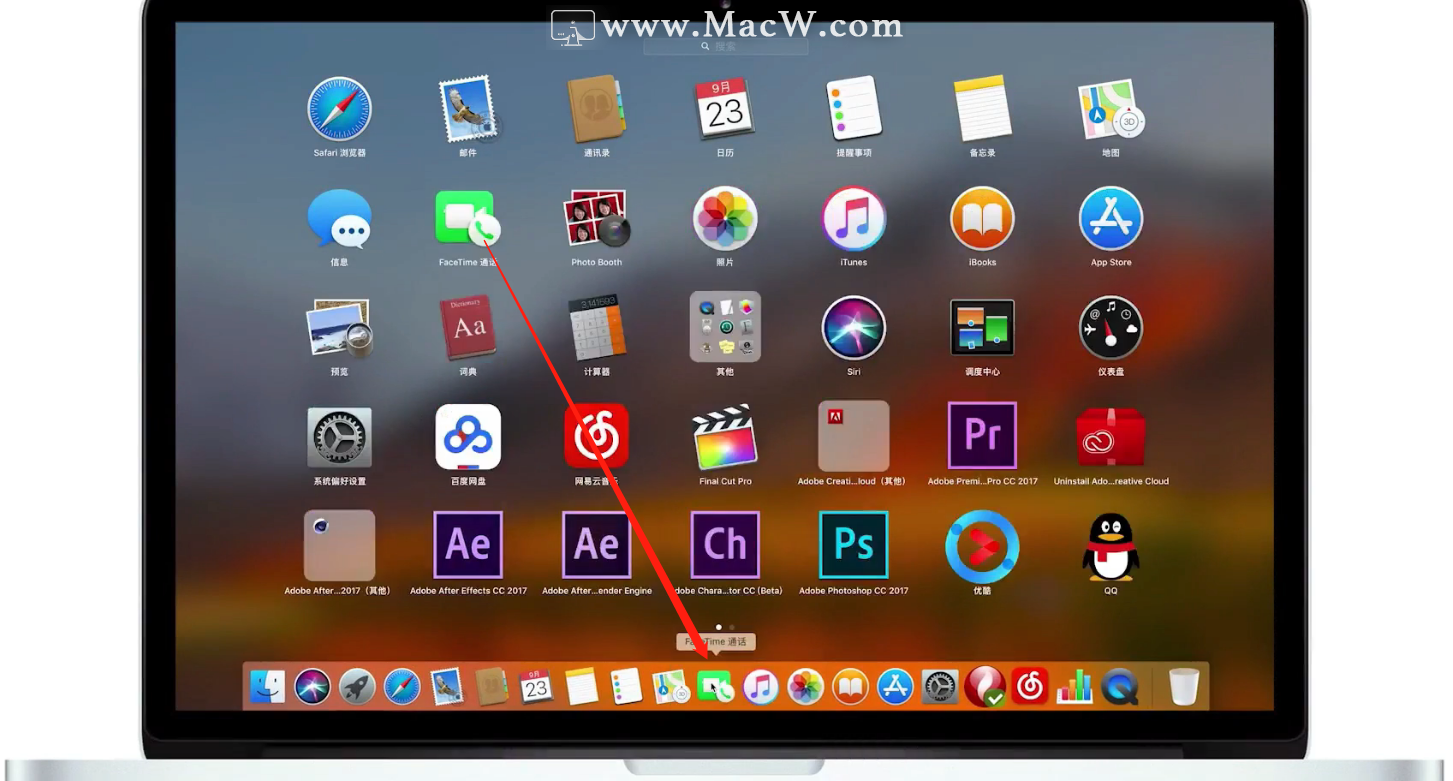Screen dimensions: 1453x781
Task: Open Uninstall Adobe Creative Cloud
Action: [x=1111, y=437]
